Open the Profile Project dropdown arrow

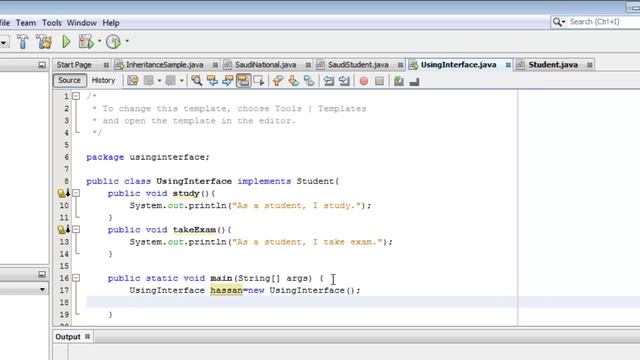pyautogui.click(x=127, y=41)
